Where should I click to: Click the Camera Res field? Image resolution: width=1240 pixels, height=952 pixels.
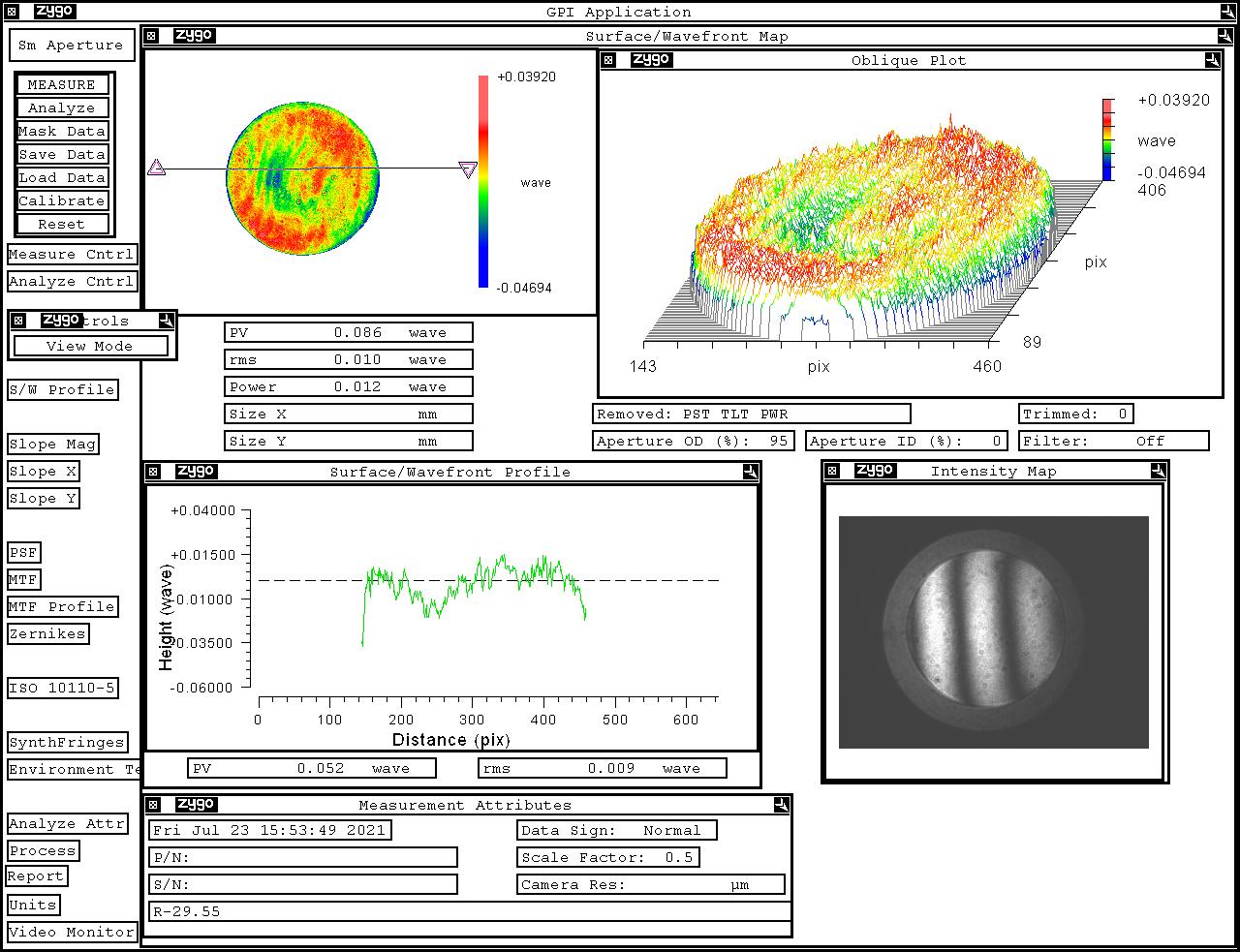(651, 884)
